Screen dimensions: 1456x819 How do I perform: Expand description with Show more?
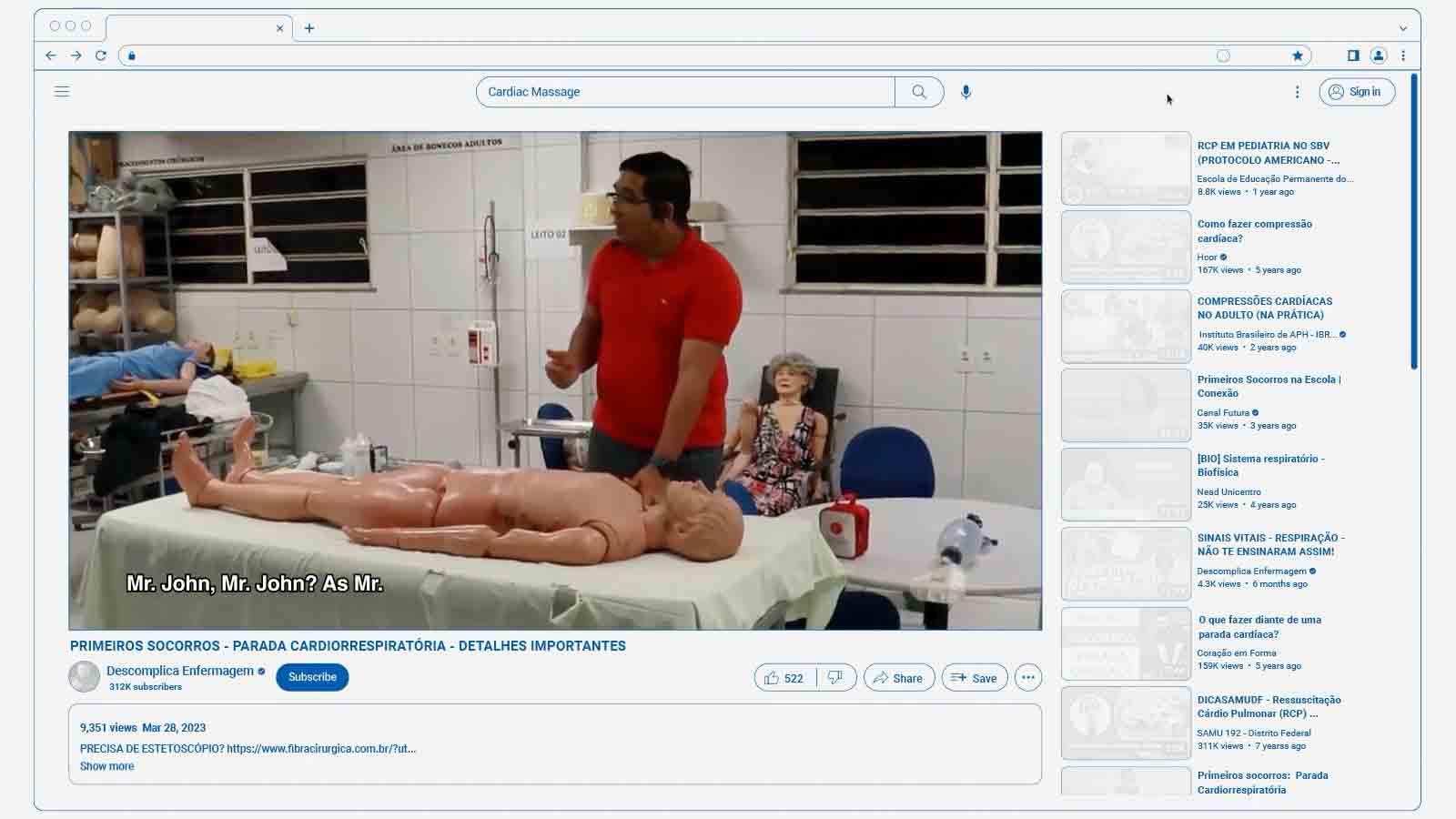[106, 766]
